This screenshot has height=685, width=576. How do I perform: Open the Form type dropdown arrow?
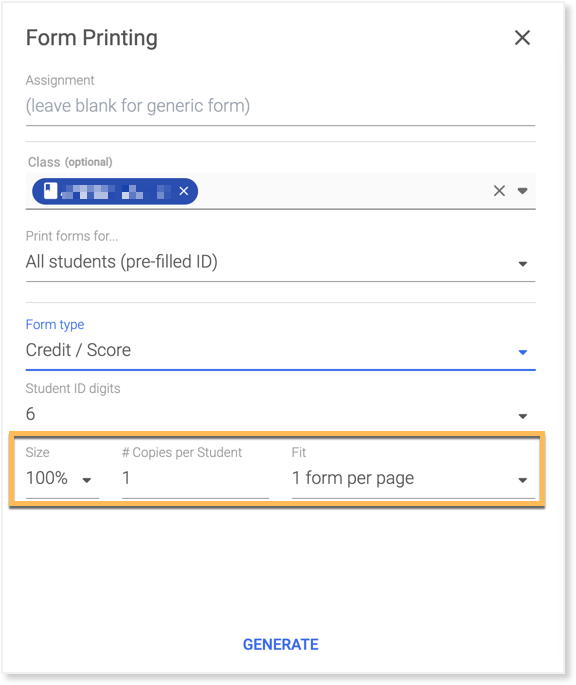pyautogui.click(x=522, y=352)
